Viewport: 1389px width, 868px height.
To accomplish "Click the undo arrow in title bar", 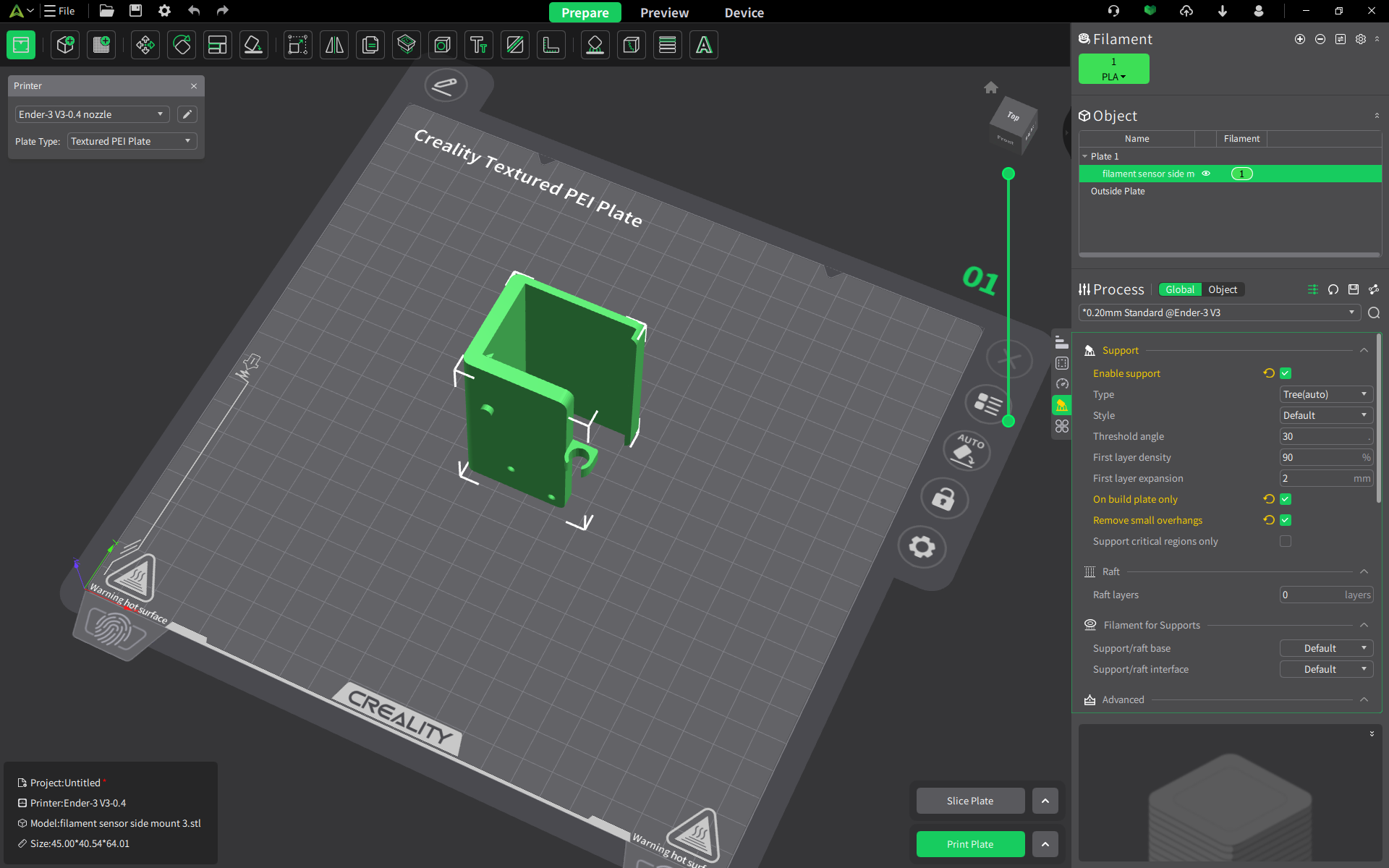I will (x=194, y=11).
